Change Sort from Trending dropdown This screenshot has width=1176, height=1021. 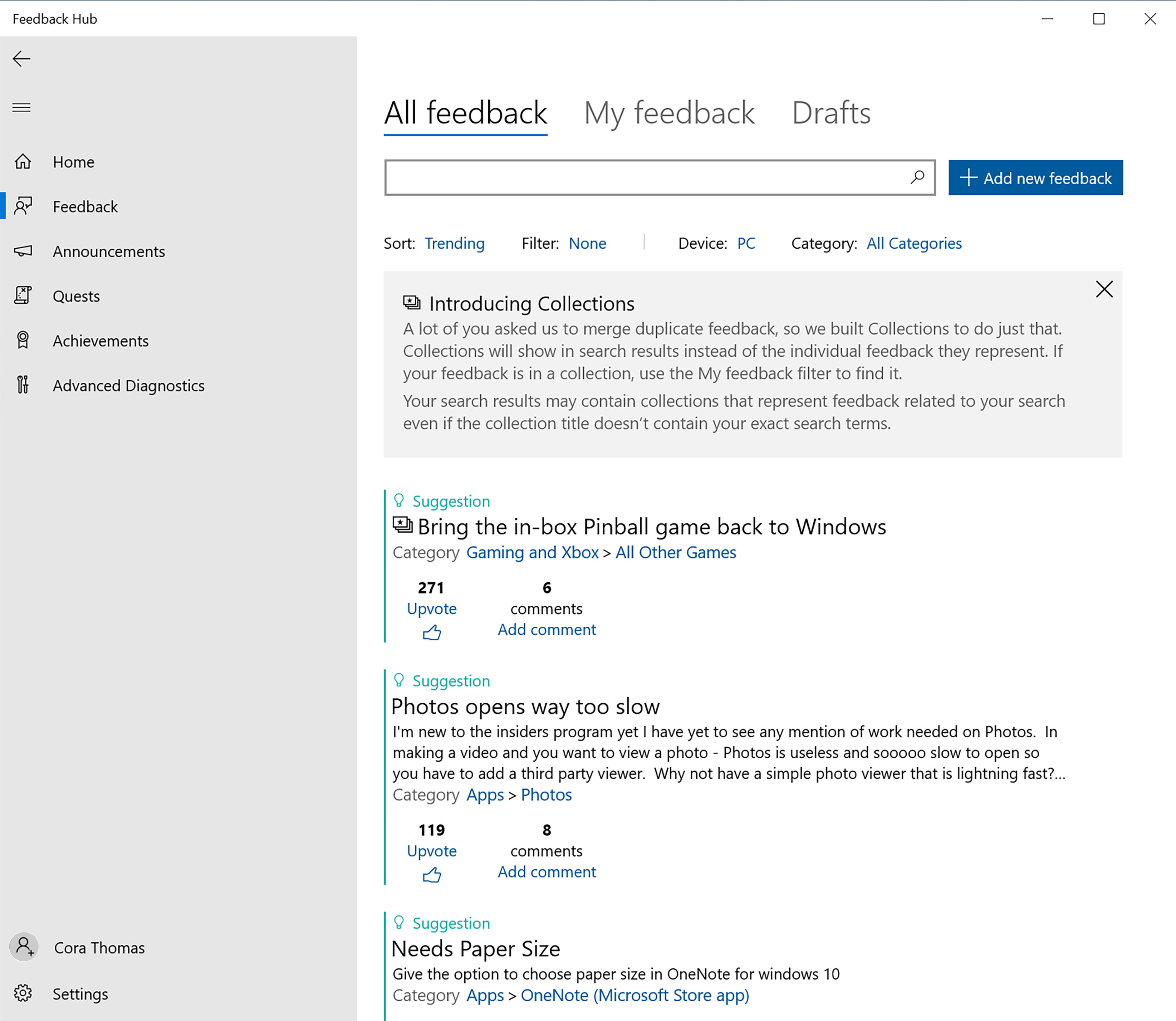[454, 243]
